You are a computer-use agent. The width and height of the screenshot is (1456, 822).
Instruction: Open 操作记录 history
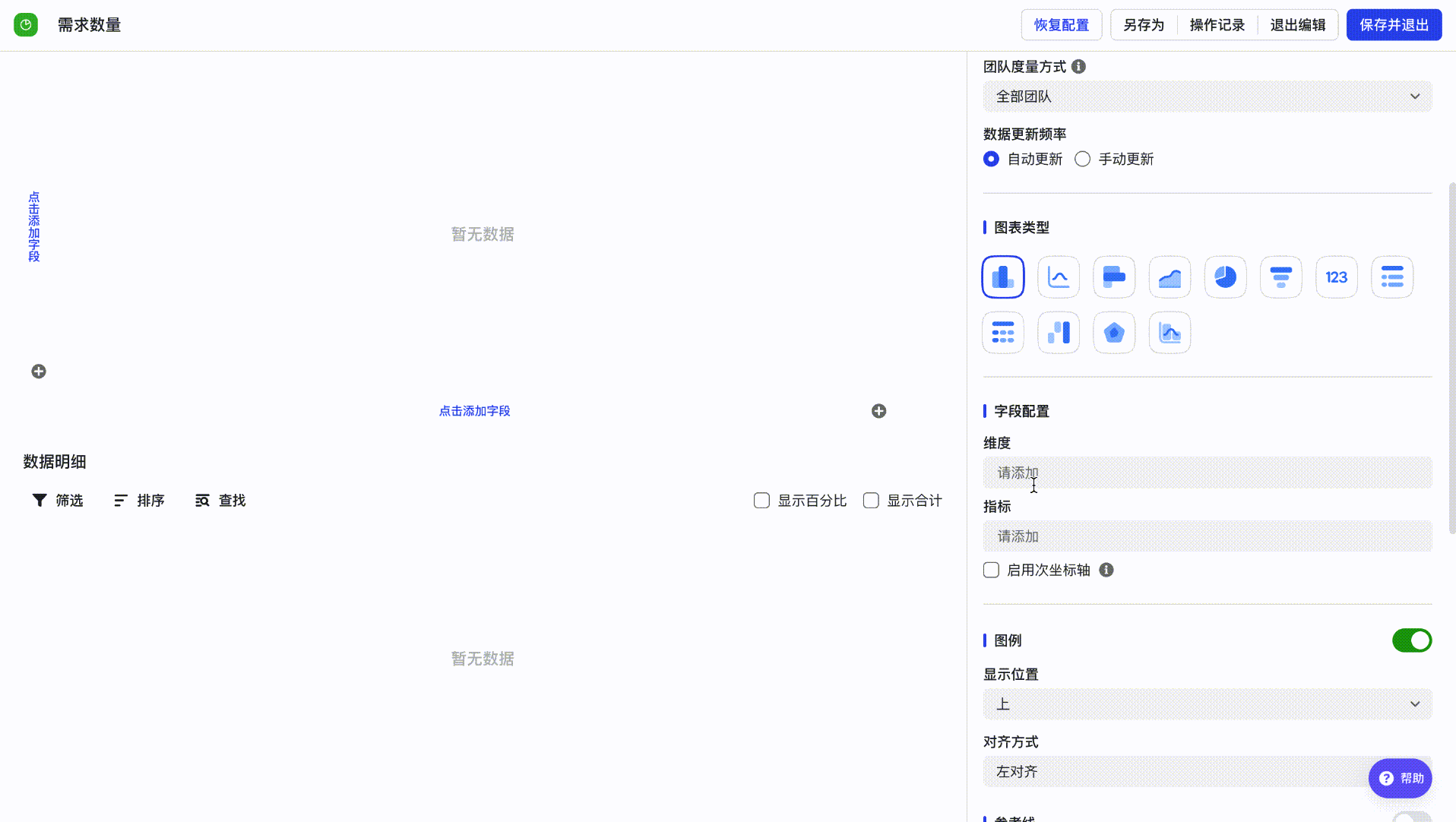coord(1217,25)
